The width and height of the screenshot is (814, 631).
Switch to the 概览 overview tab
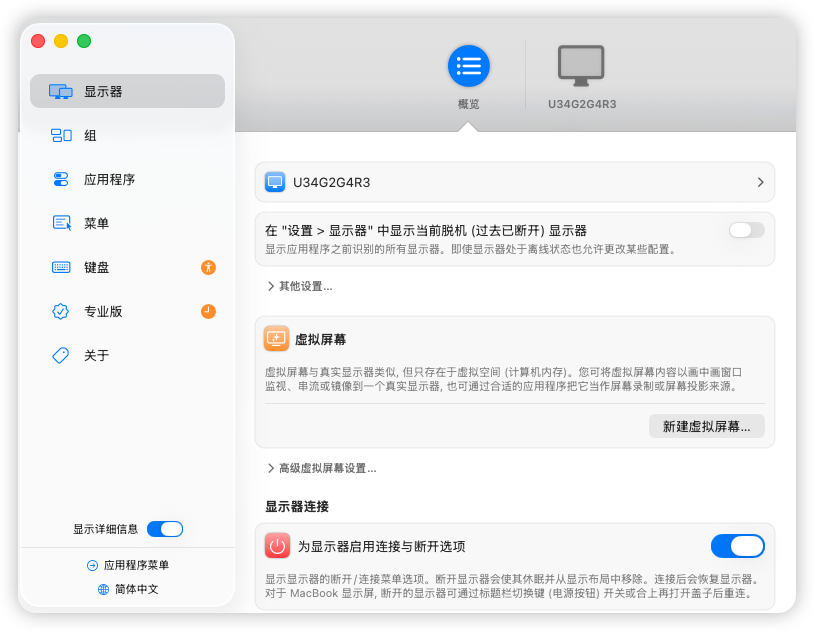(x=468, y=77)
